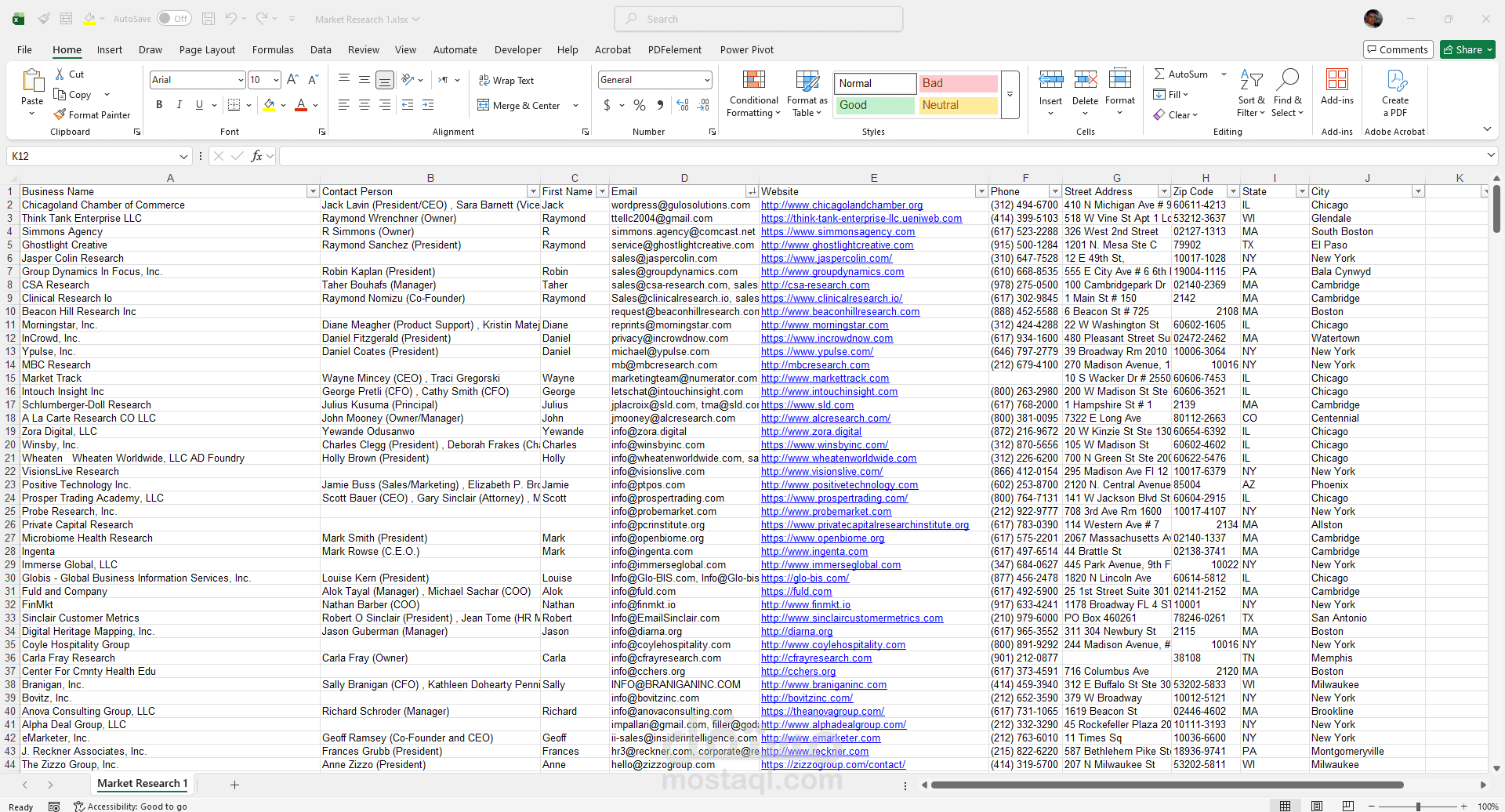Apply the Neutral cell style swatch
Image resolution: width=1505 pixels, height=812 pixels.
tap(958, 105)
